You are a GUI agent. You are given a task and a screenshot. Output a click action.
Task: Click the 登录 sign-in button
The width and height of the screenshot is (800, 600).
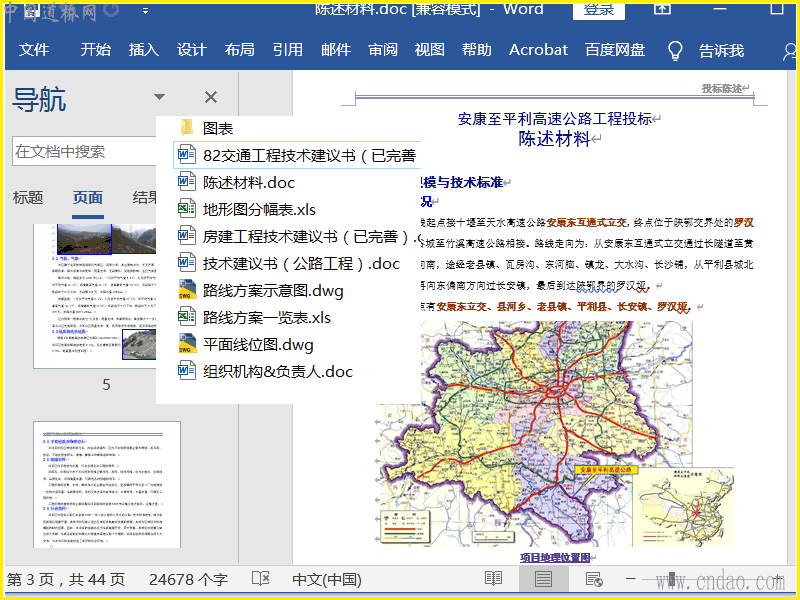coord(598,10)
